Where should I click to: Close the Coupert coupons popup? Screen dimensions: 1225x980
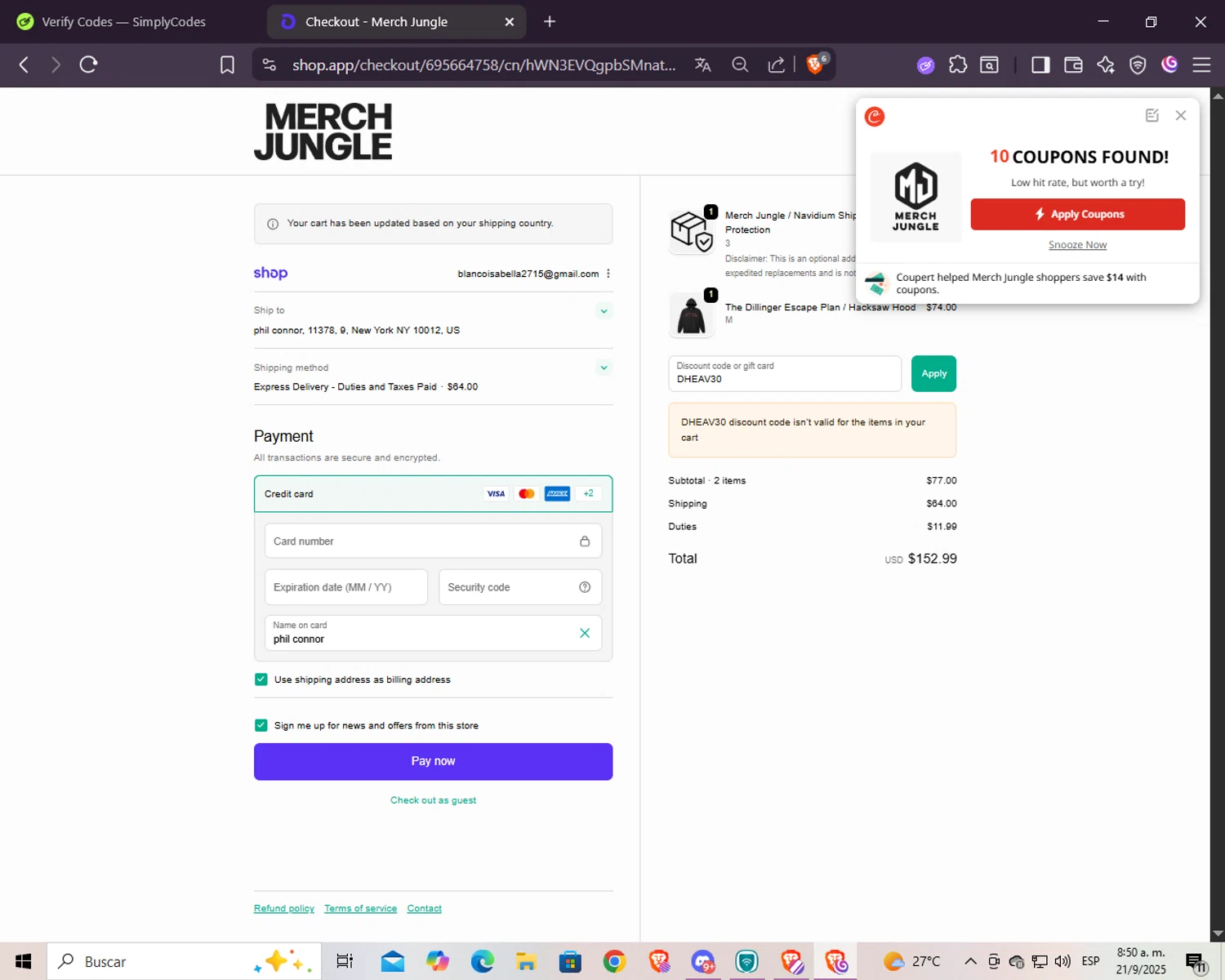click(1181, 115)
